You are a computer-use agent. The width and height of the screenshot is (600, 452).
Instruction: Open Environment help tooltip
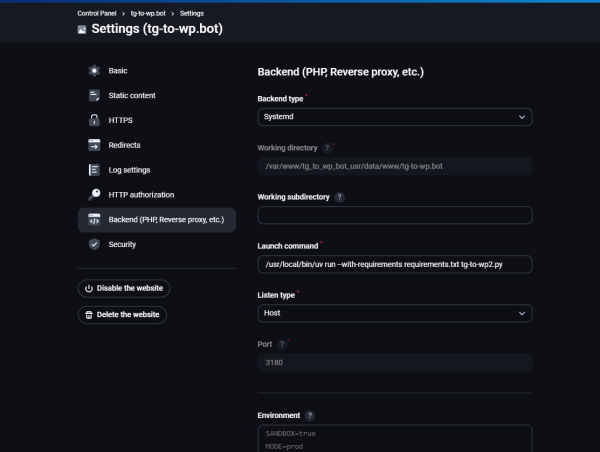pos(310,415)
